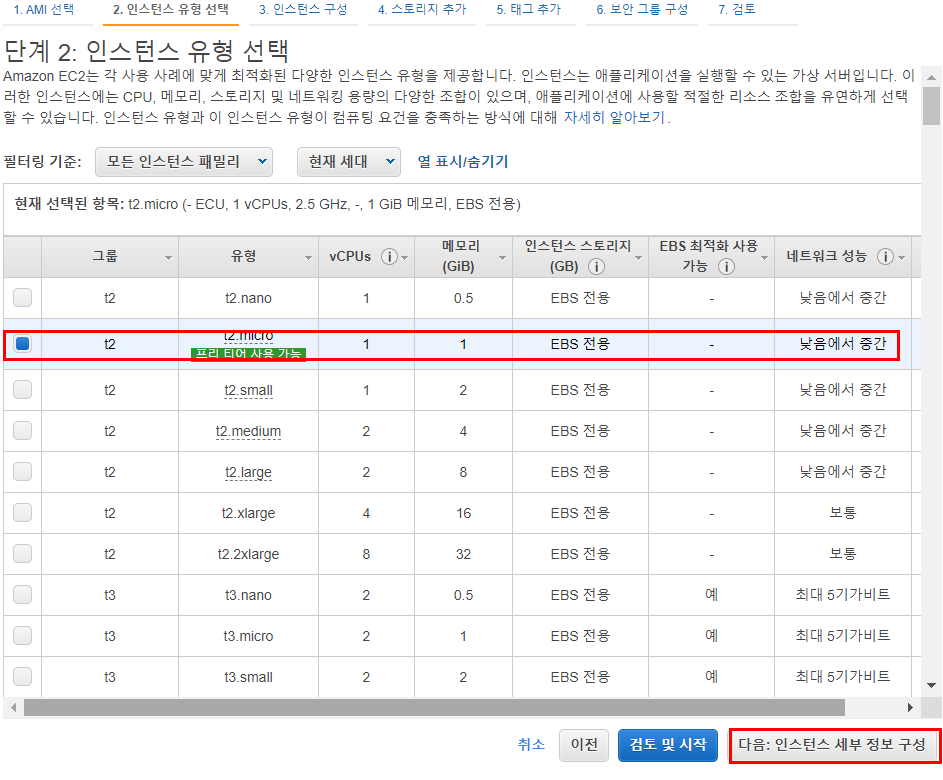Go to step 4. 스토리지 추가 tab

point(422,10)
